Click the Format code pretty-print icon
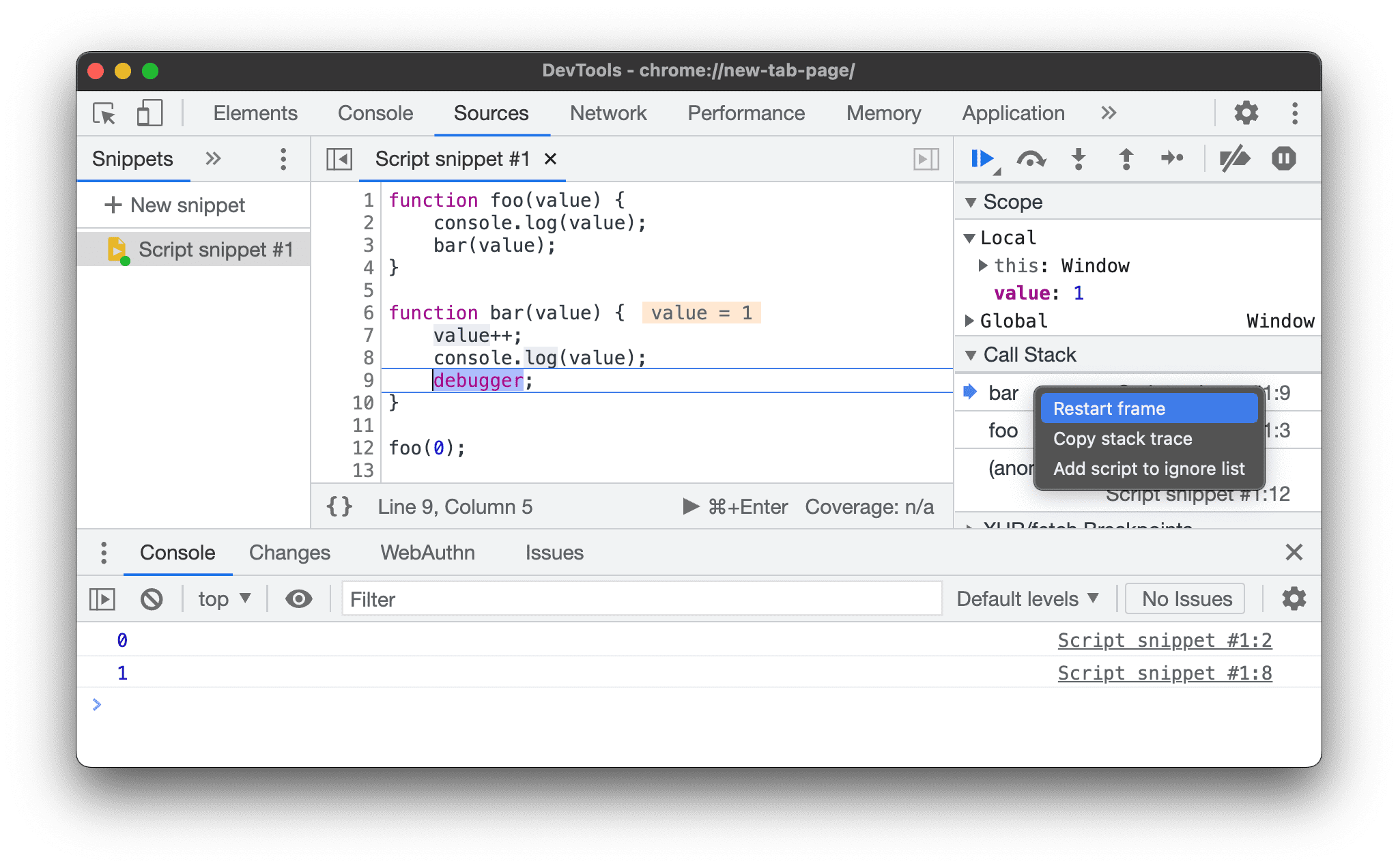 340,506
